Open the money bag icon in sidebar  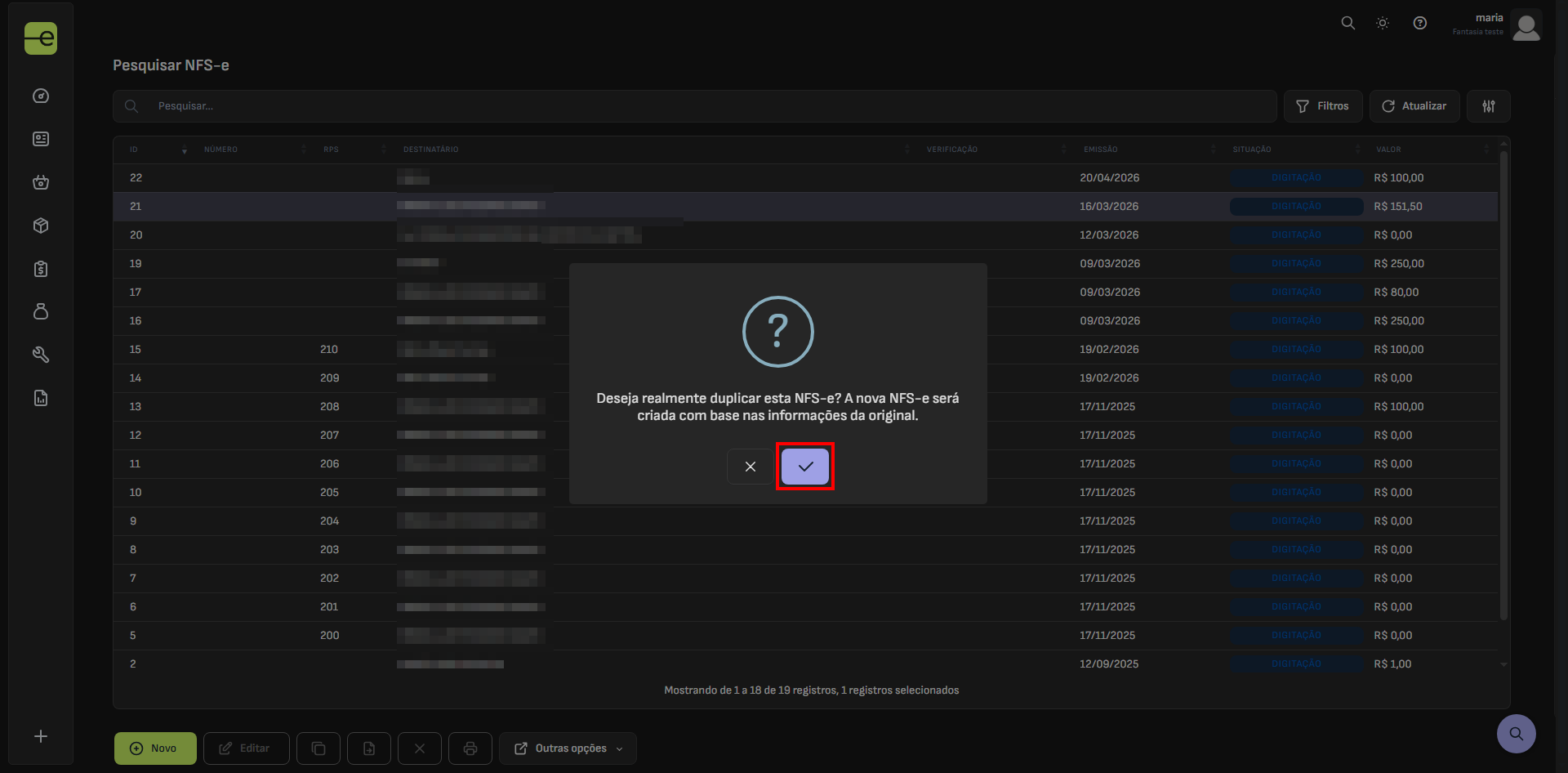click(41, 311)
